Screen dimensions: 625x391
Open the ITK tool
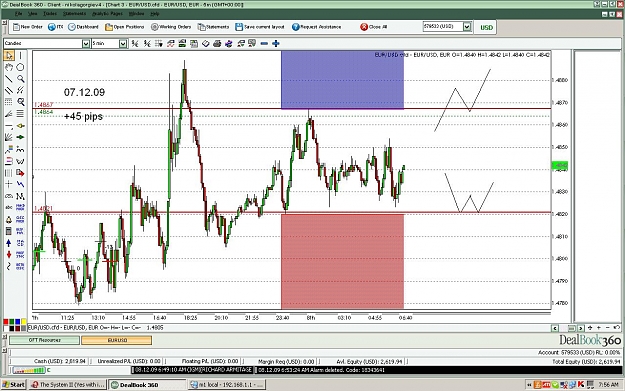click(55, 27)
